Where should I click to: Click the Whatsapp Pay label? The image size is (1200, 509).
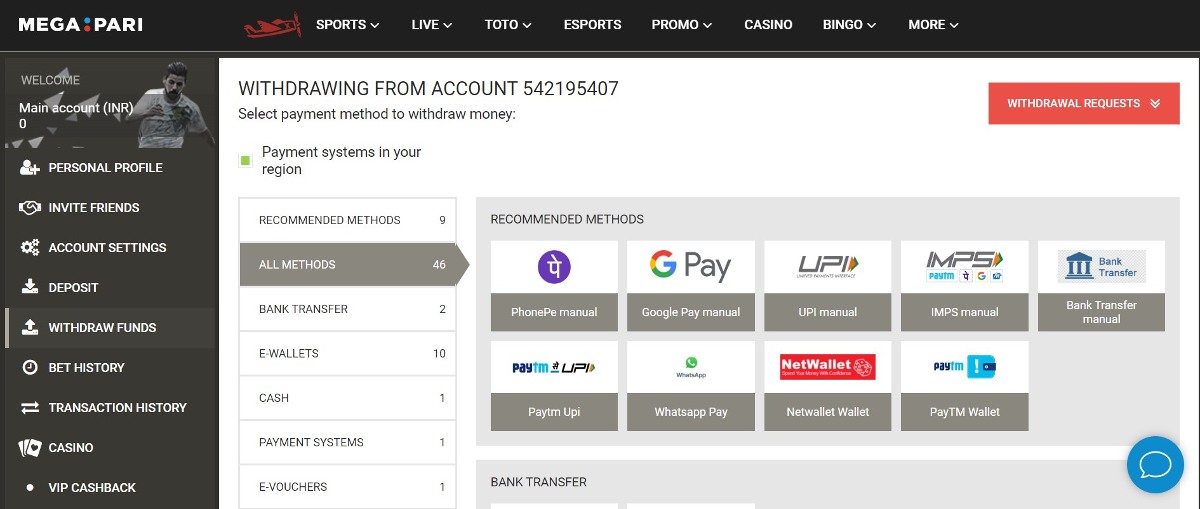[691, 412]
